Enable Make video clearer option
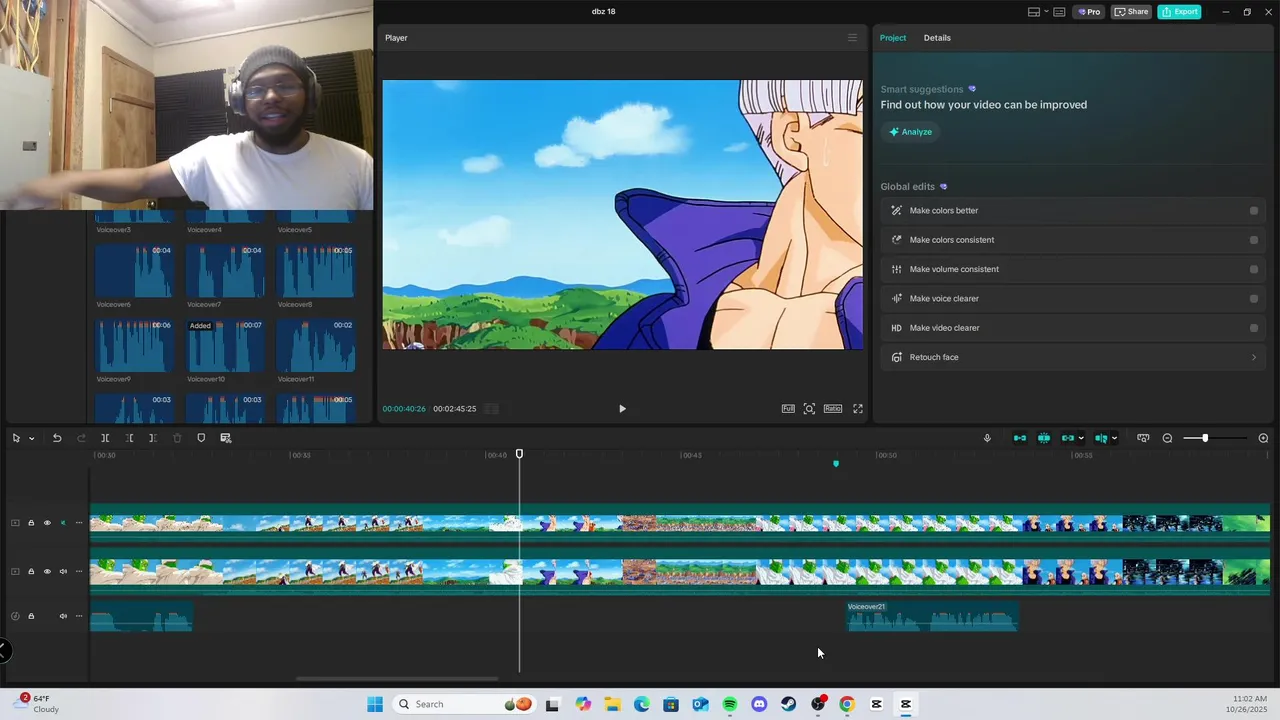Screen dimensions: 1280x720 coord(1253,328)
